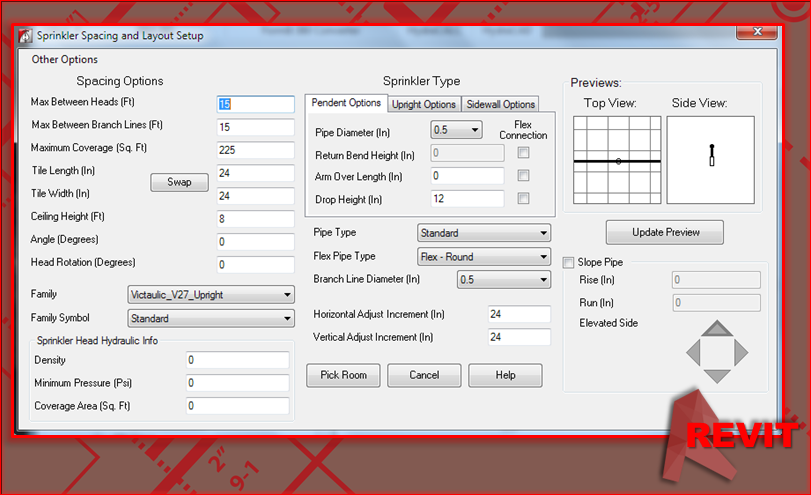Viewport: 811px width, 495px height.
Task: Expand the Pipe Type dropdown
Action: point(483,233)
